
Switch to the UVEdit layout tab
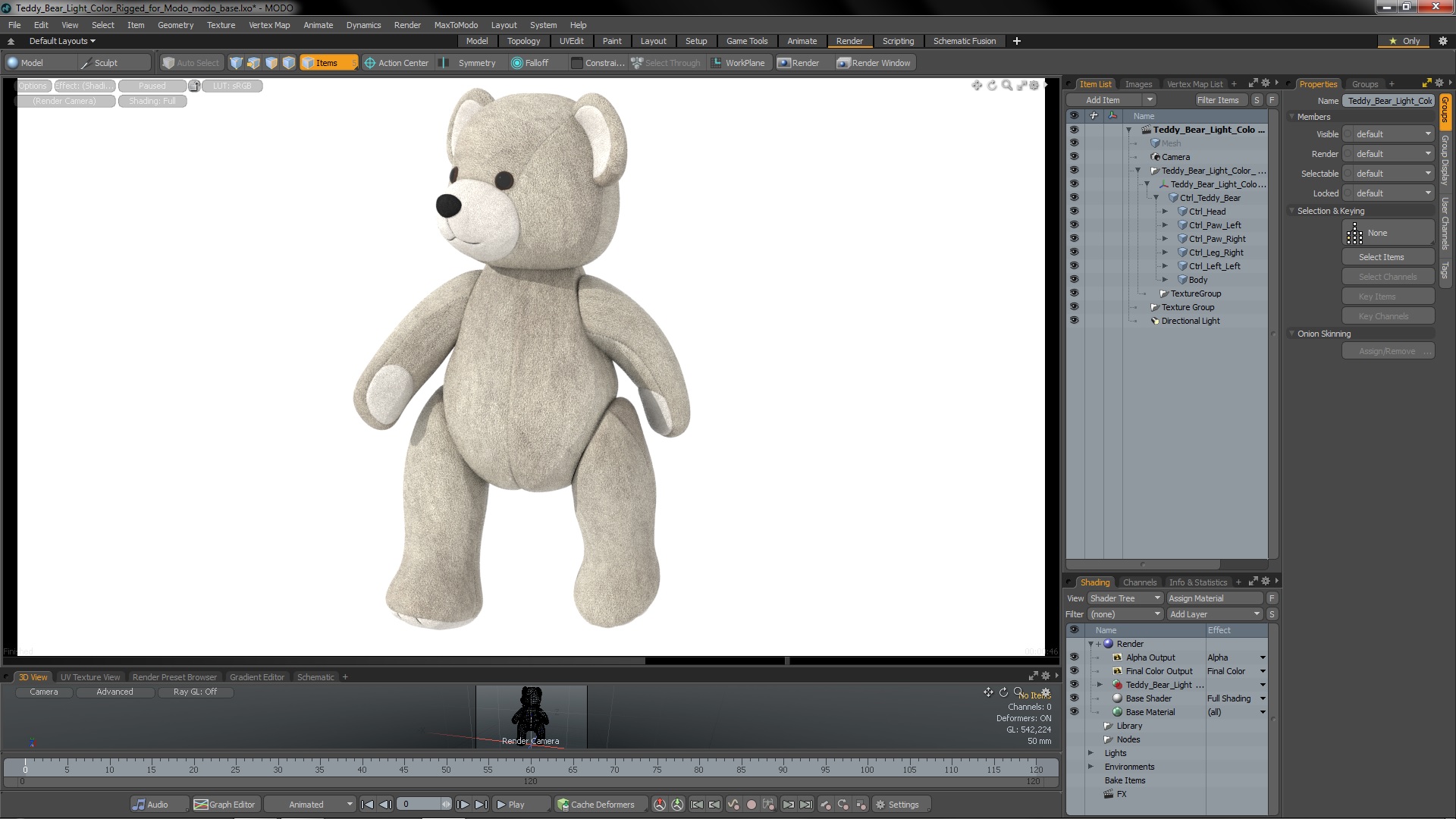click(572, 41)
